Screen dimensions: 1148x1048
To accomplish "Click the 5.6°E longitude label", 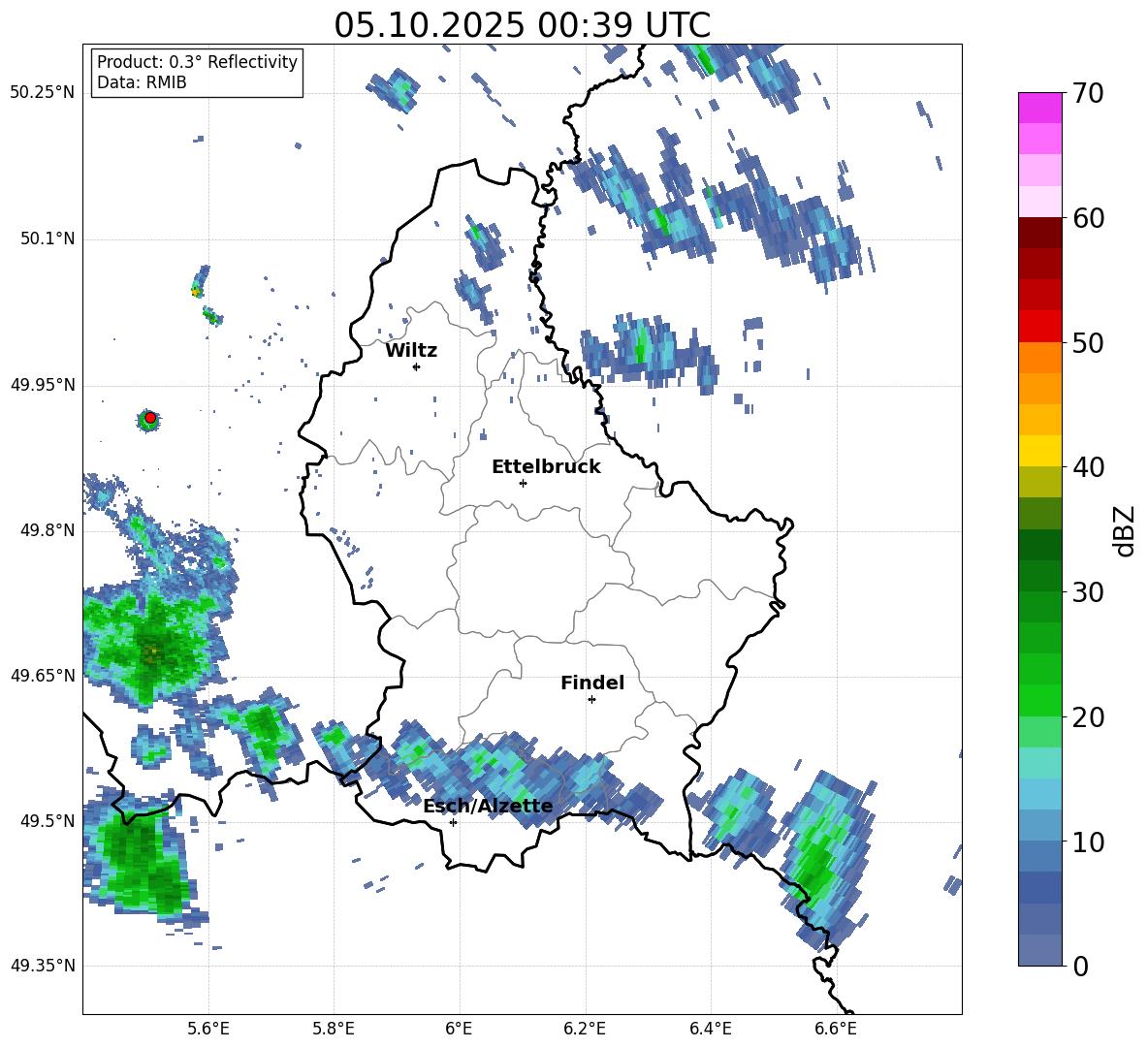I will point(208,1029).
